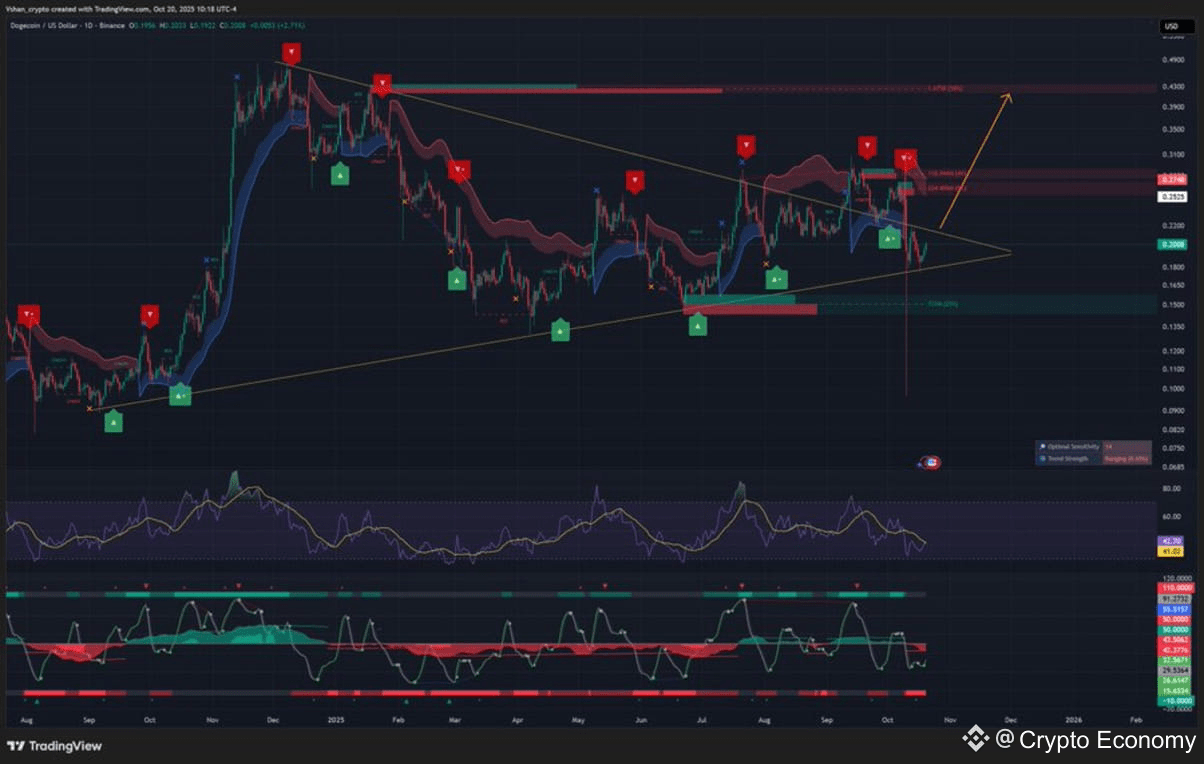Select the -10.0000 indicator label
The width and height of the screenshot is (1204, 764).
pyautogui.click(x=1174, y=700)
